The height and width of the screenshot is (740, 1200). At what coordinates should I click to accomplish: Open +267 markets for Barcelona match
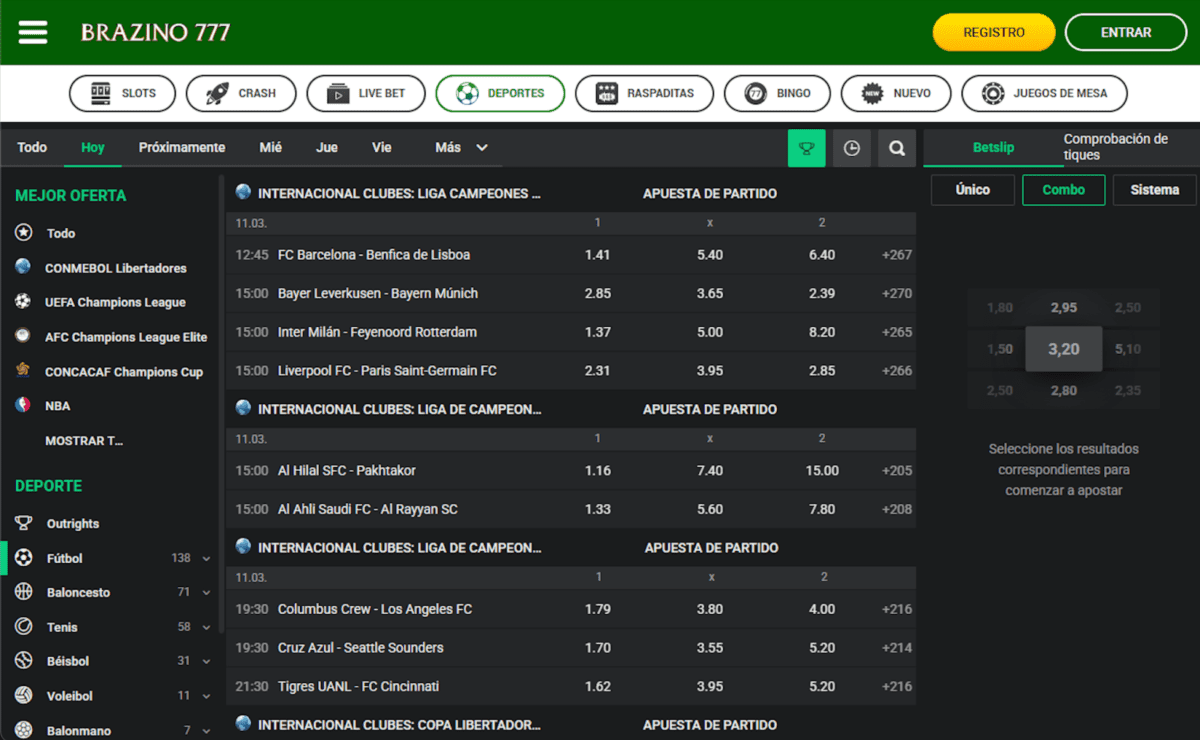896,255
